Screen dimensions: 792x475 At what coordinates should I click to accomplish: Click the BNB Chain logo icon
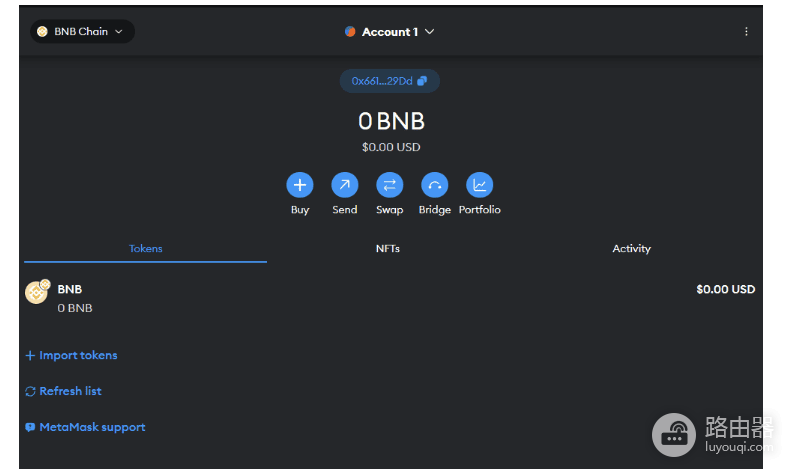[x=42, y=31]
